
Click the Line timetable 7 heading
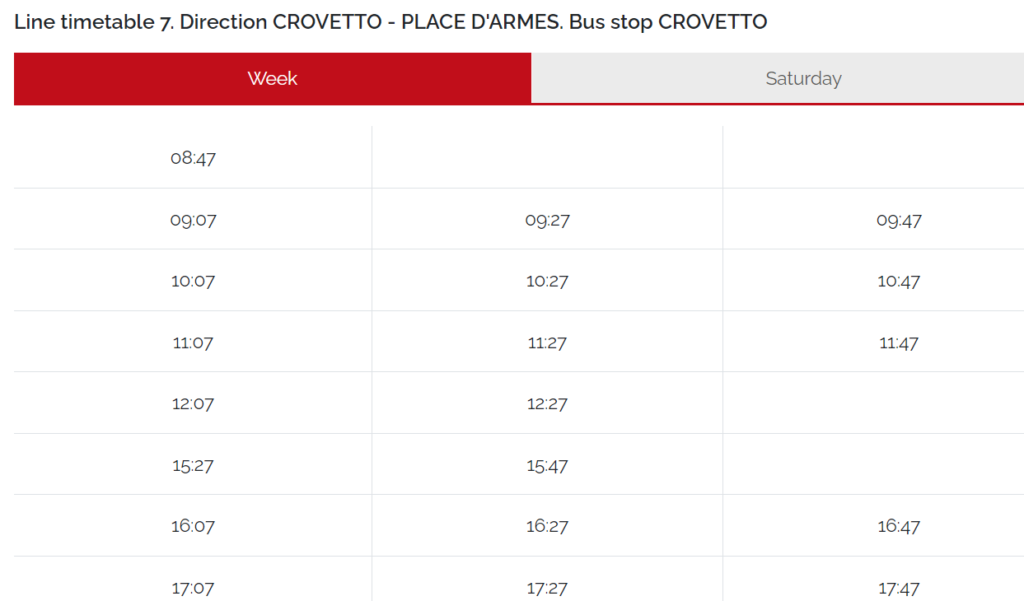389,21
